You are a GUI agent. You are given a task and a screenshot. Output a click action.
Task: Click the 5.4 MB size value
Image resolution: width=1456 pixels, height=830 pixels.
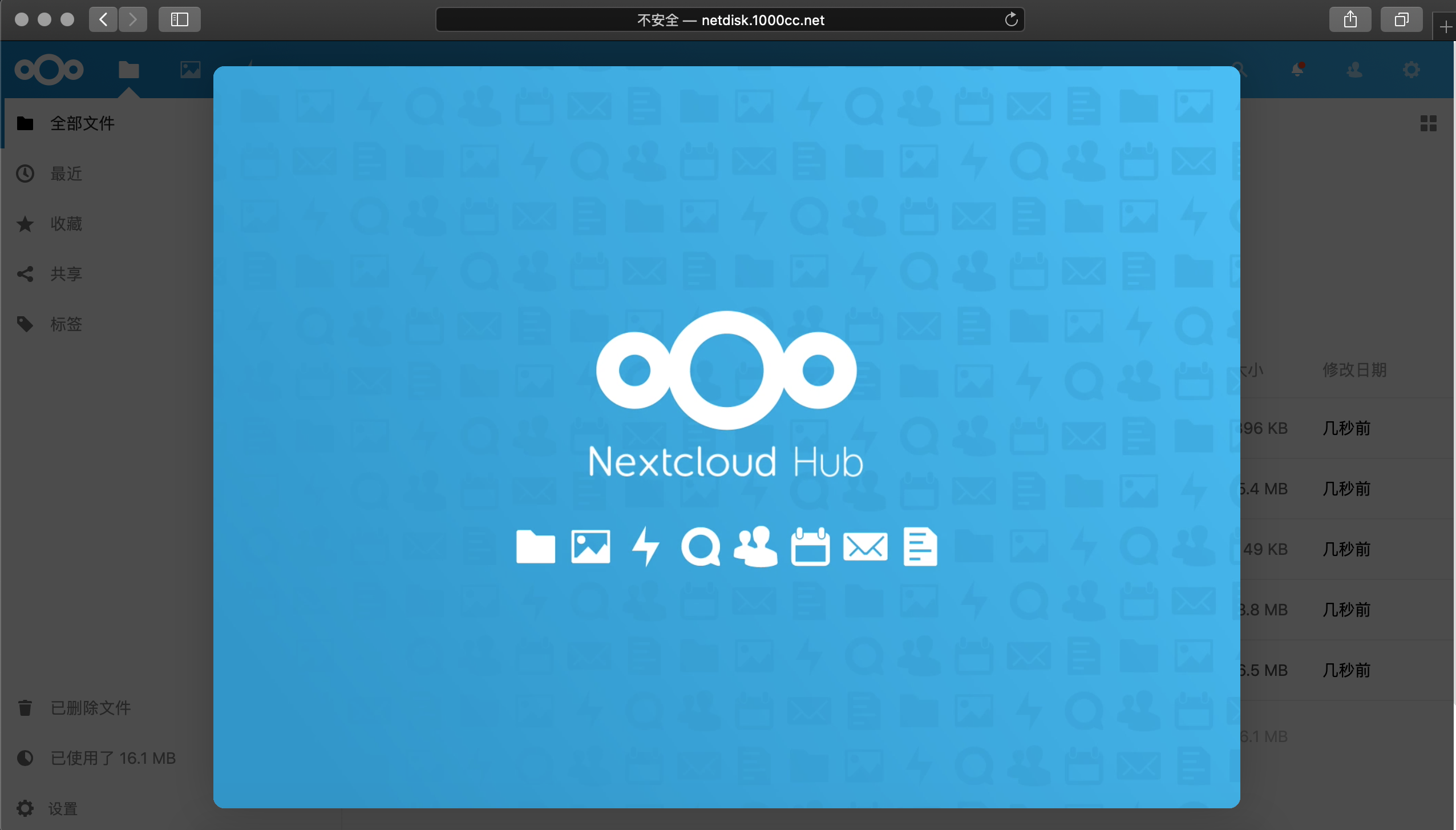[x=1264, y=489]
